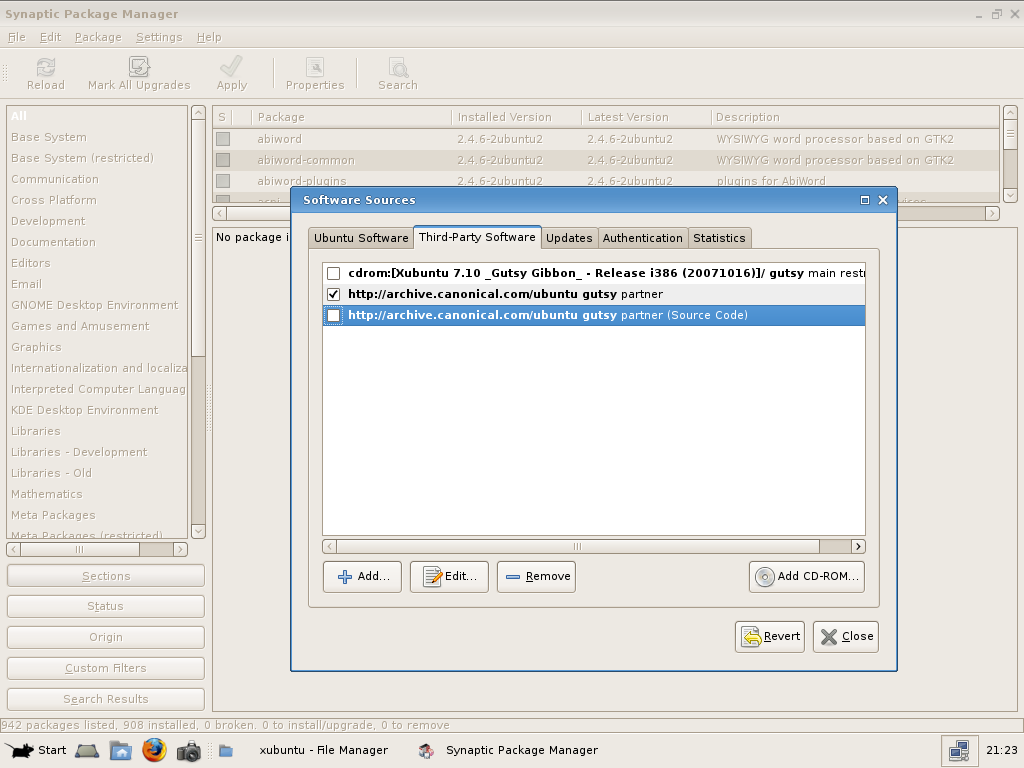Toggle status box for abiword package

(223, 139)
